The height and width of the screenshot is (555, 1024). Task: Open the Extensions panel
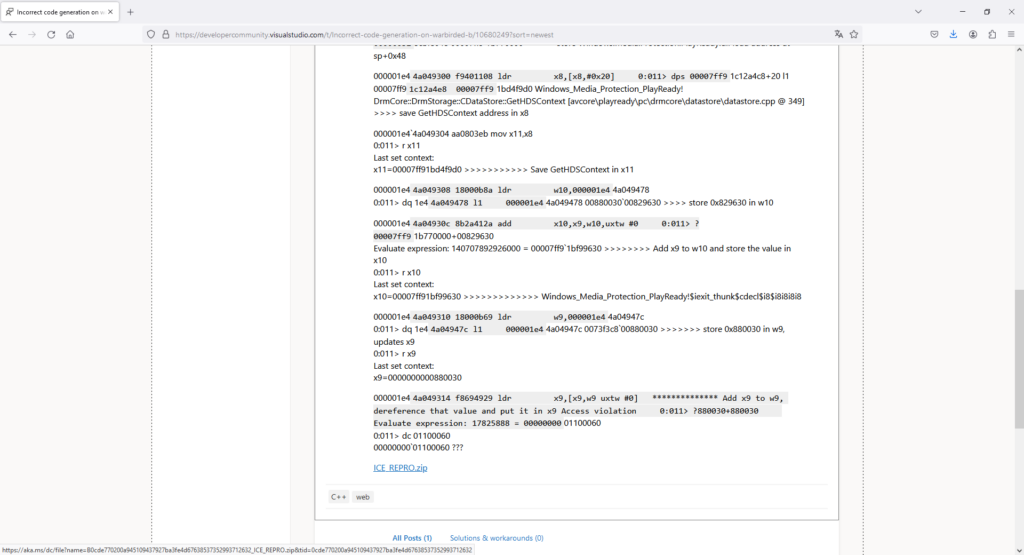click(x=992, y=34)
